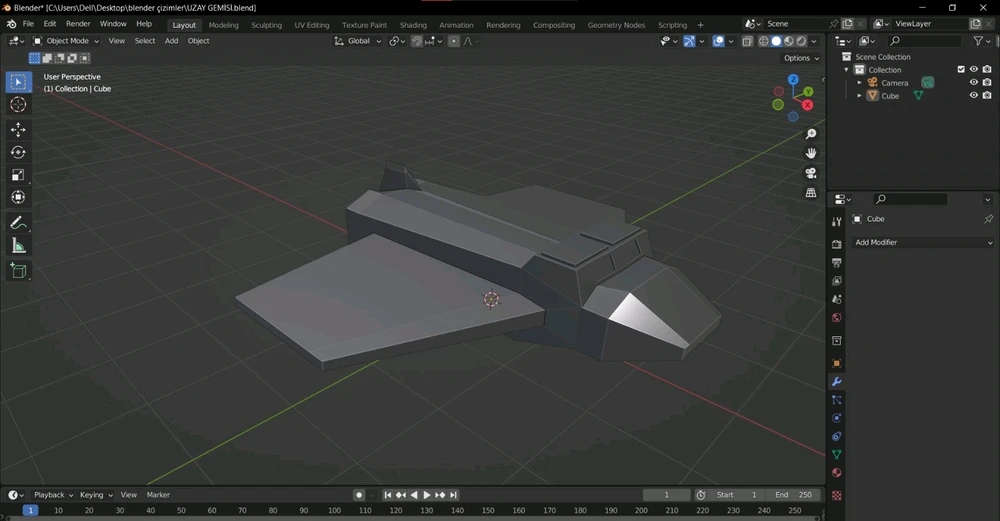
Task: Switch to the Sculpting workspace tab
Action: pos(266,25)
